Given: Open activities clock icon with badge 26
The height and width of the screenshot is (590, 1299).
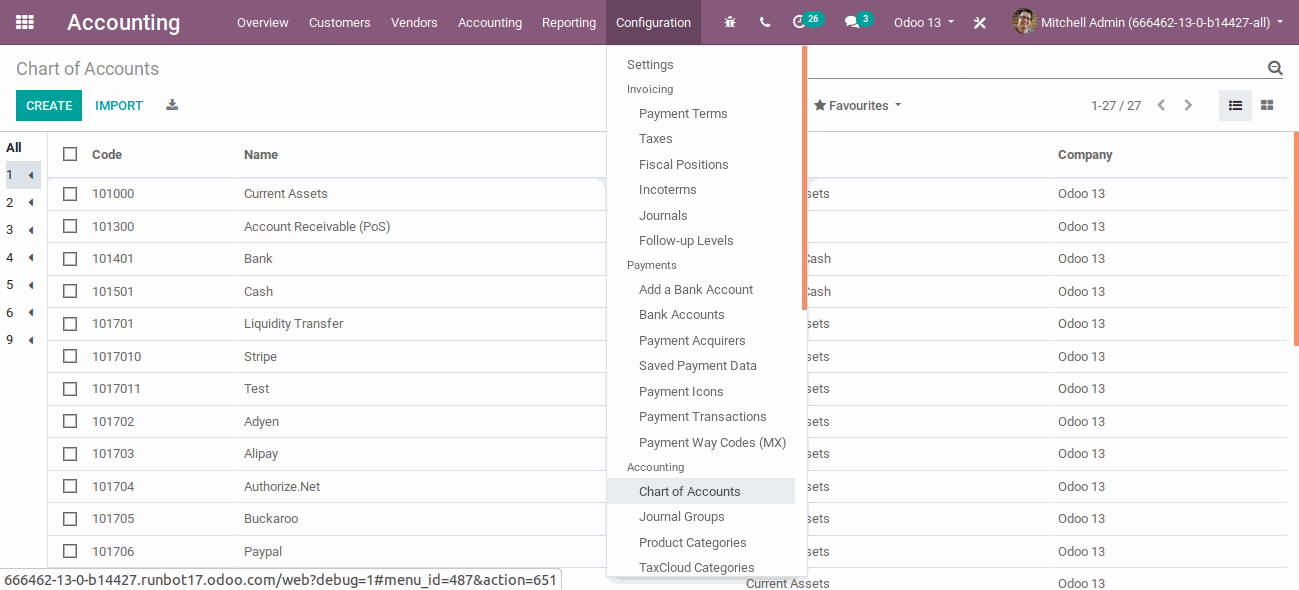Looking at the screenshot, I should point(799,22).
